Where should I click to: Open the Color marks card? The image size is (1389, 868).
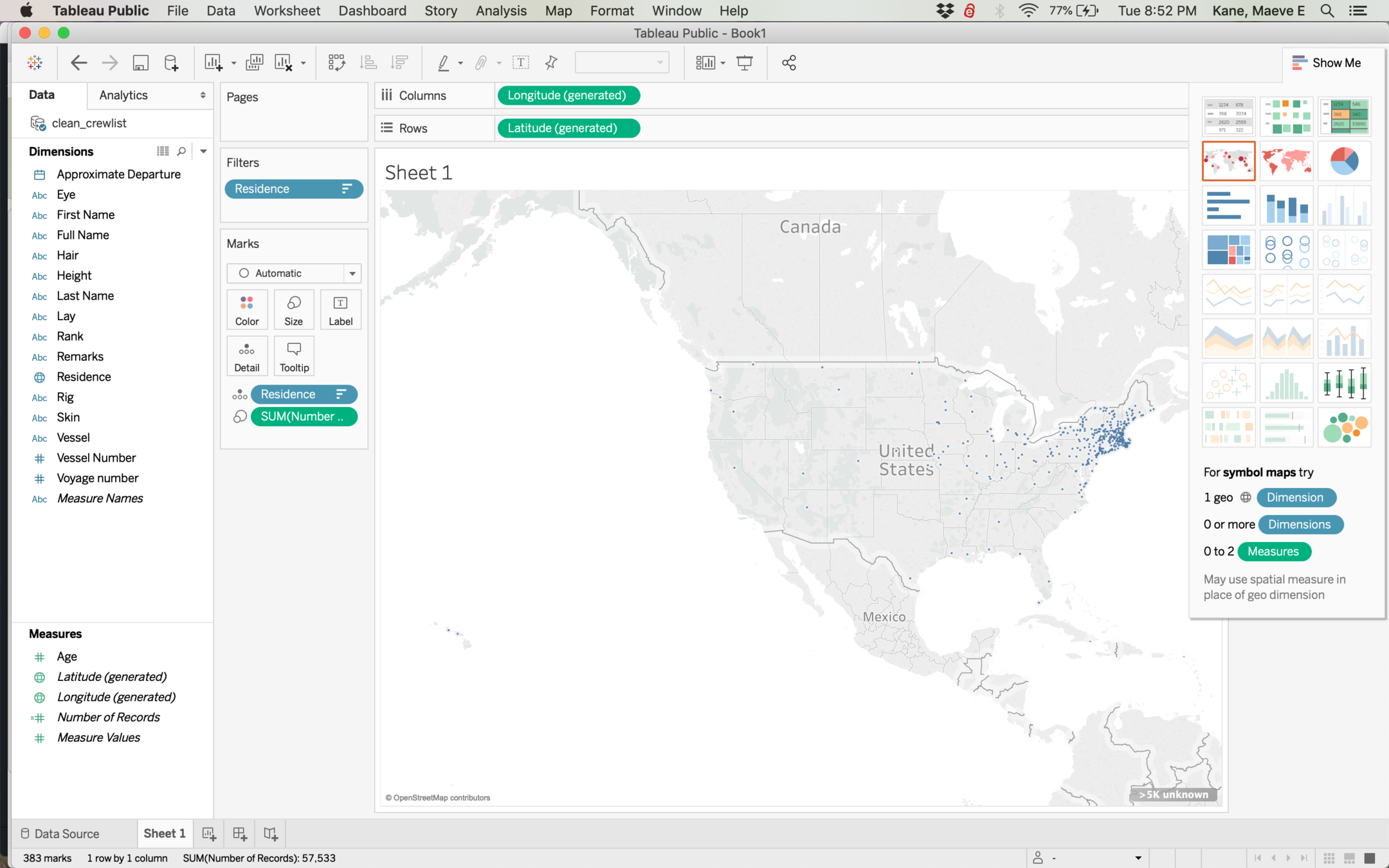[247, 310]
